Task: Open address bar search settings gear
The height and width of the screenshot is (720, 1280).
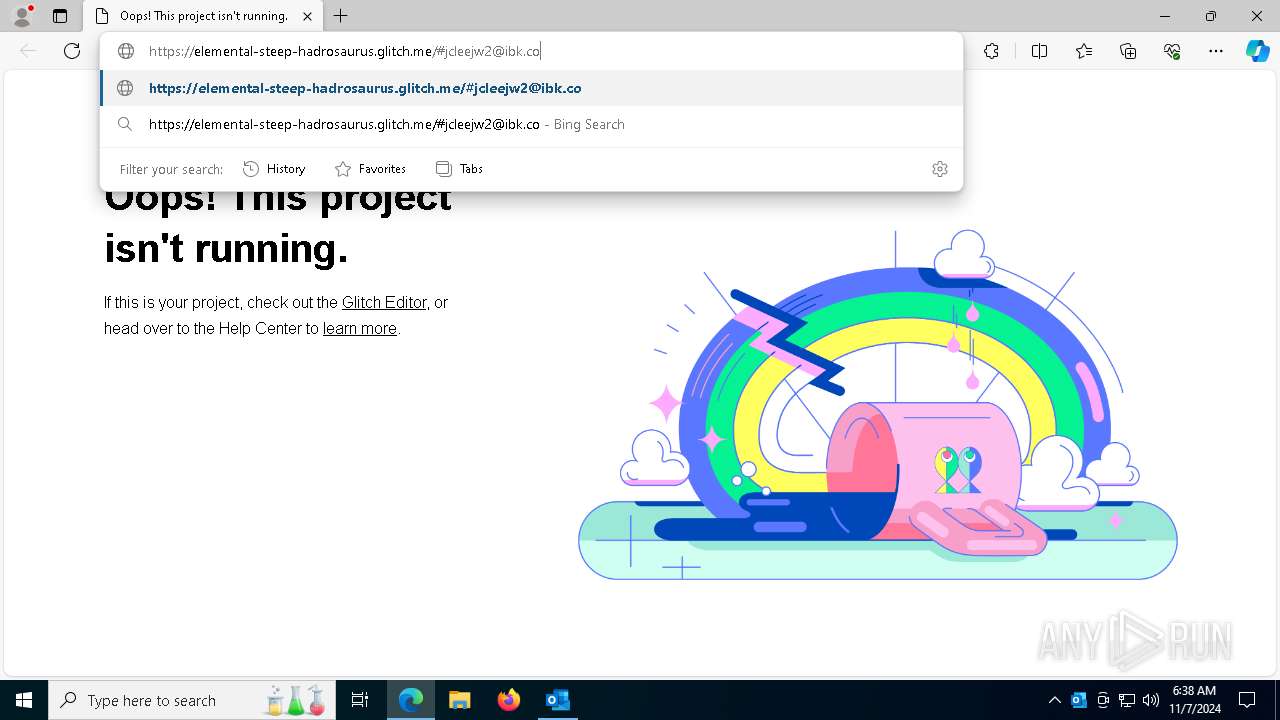Action: point(940,169)
